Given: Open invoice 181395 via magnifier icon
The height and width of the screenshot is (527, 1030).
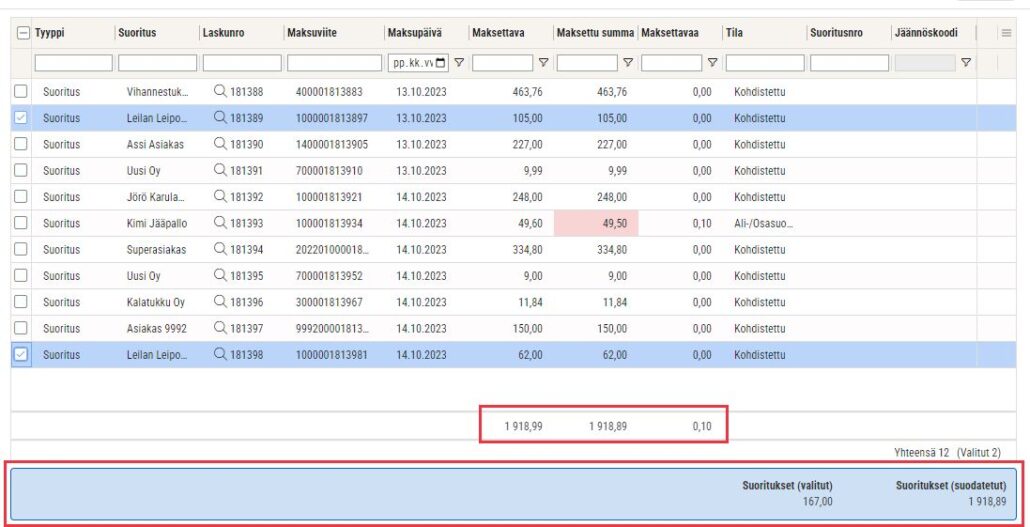Looking at the screenshot, I should [220, 276].
